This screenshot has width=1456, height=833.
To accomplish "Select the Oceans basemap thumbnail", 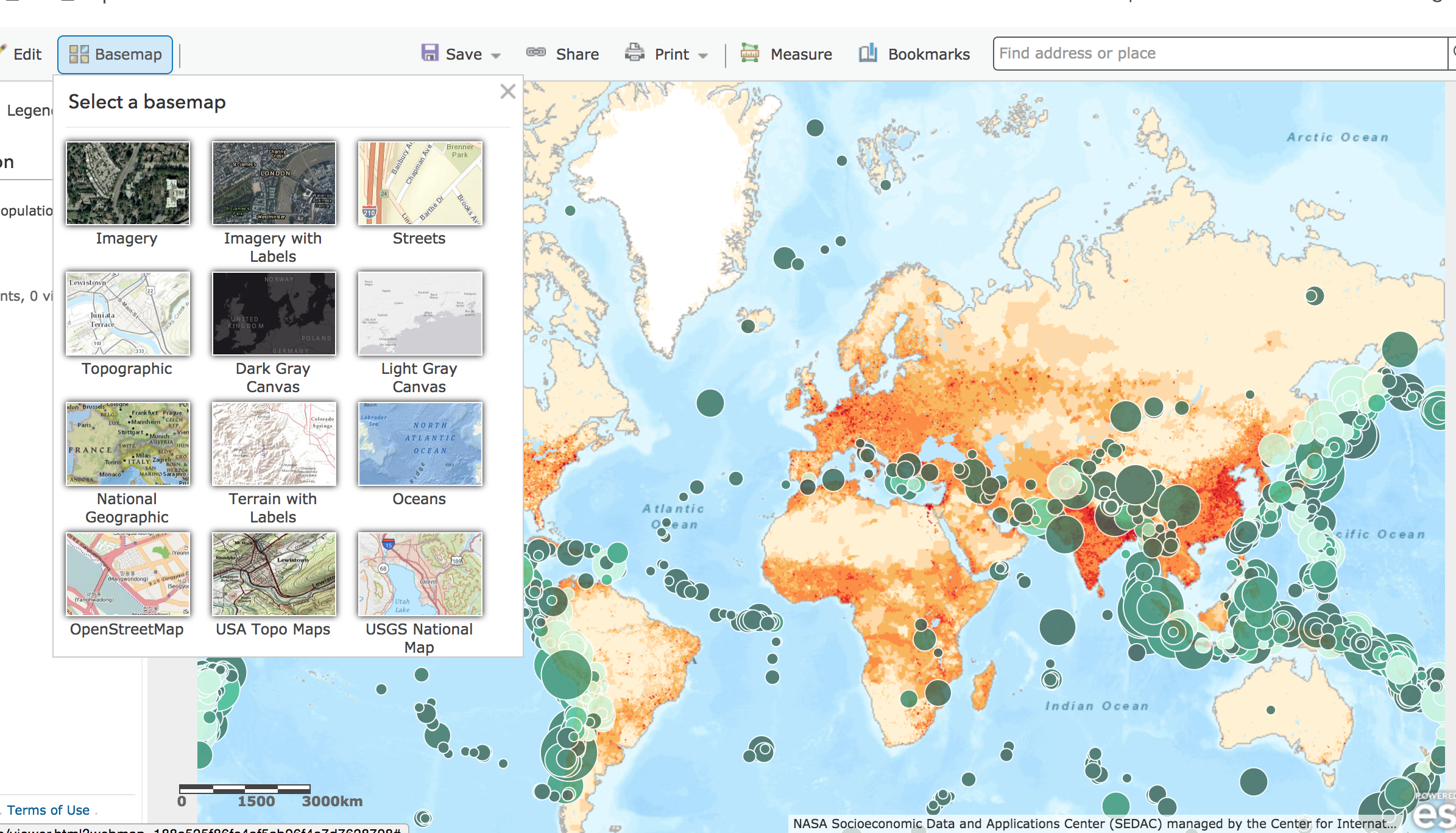I will [420, 444].
